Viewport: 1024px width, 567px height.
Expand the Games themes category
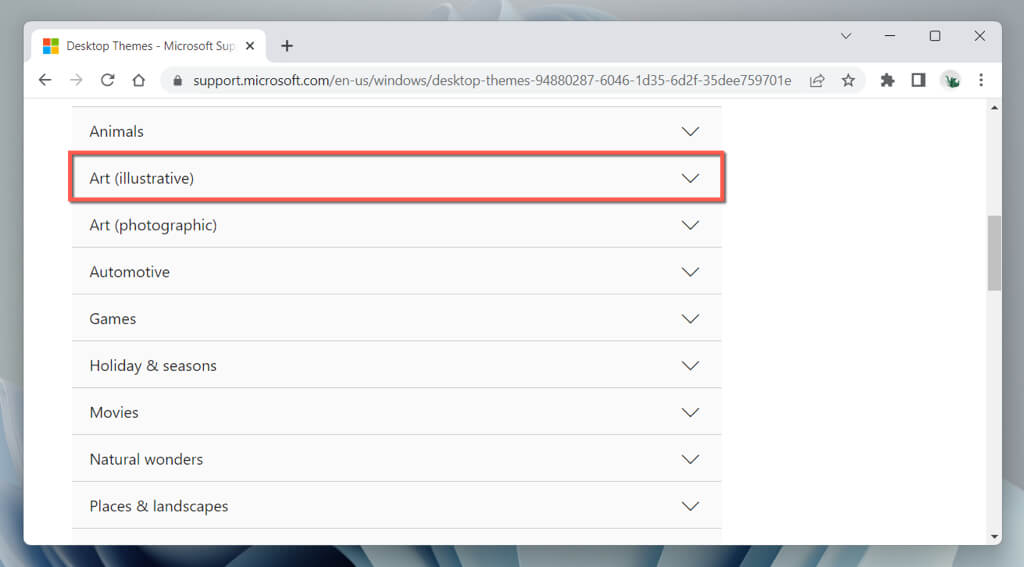396,319
